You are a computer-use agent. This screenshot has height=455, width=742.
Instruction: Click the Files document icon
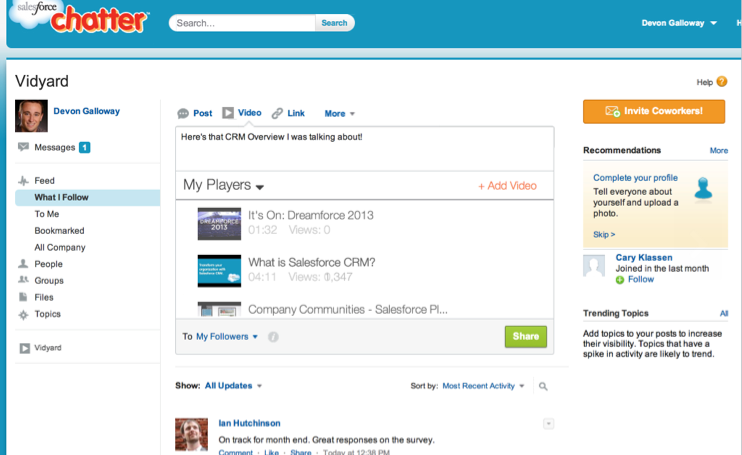point(23,297)
